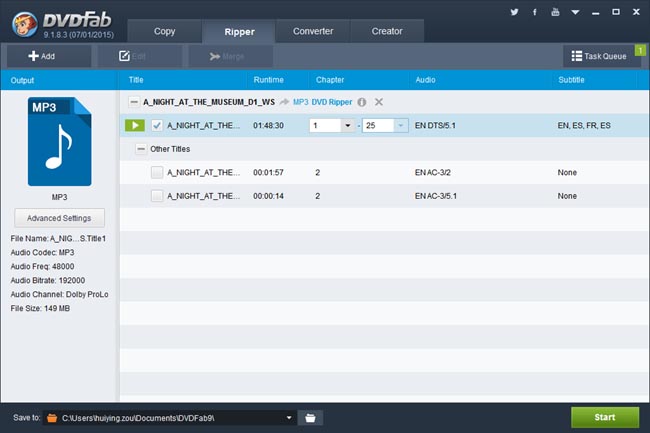Open the YouTube link icon
650x433 pixels.
click(x=555, y=12)
